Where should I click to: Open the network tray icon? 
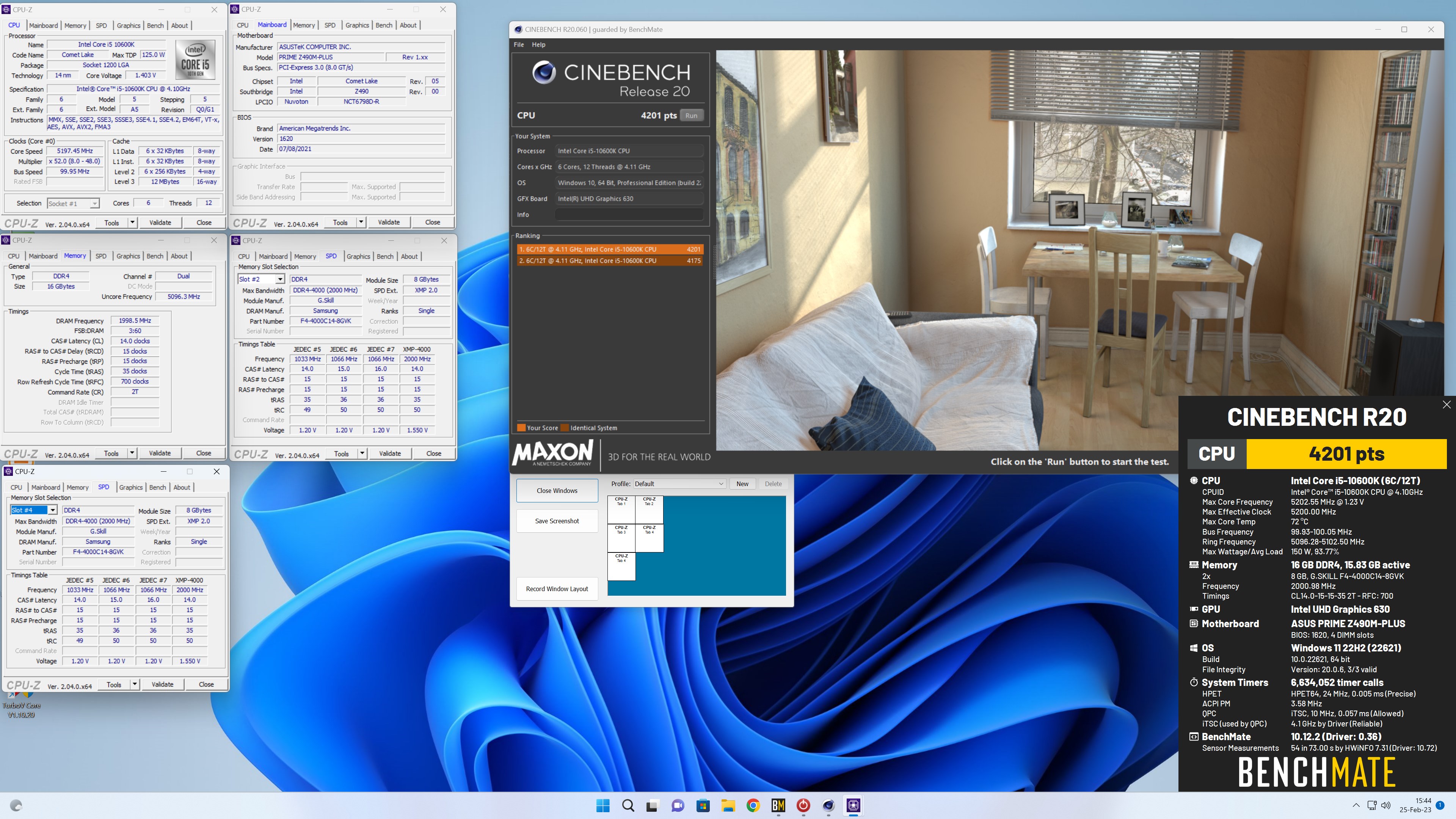point(1372,805)
